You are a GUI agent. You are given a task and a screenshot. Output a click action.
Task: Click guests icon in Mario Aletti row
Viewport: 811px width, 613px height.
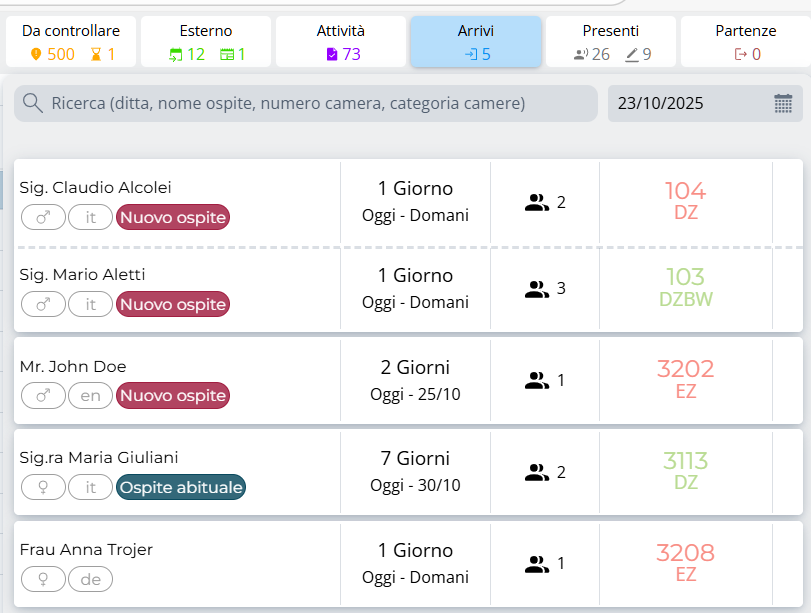(537, 290)
